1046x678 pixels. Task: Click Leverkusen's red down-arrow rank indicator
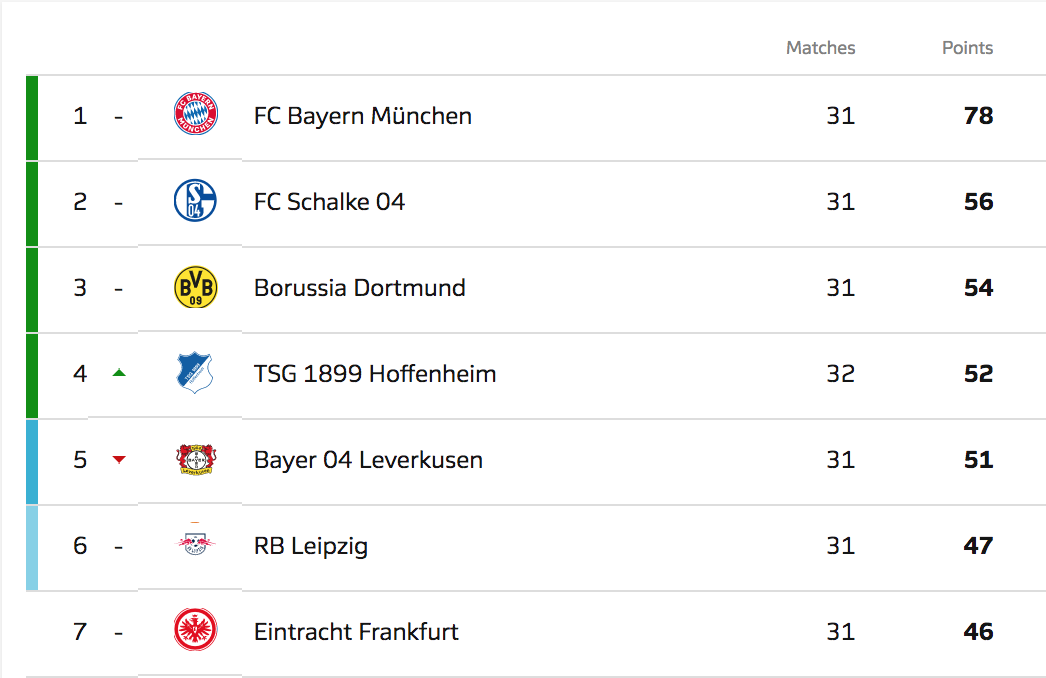point(119,459)
